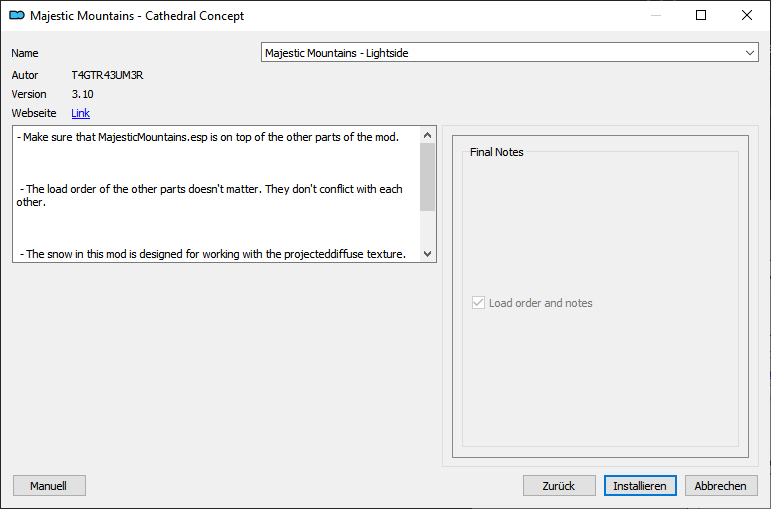Close the installer dialog with X

pos(747,16)
